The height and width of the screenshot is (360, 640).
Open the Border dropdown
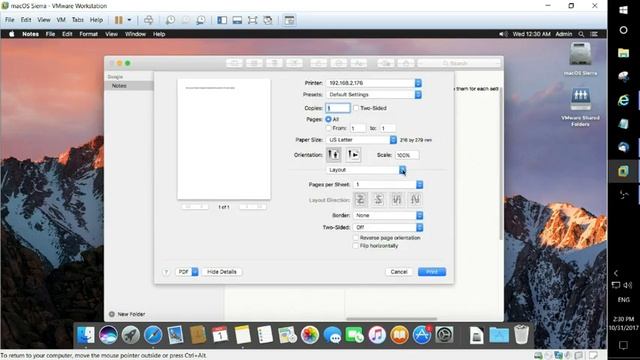388,215
